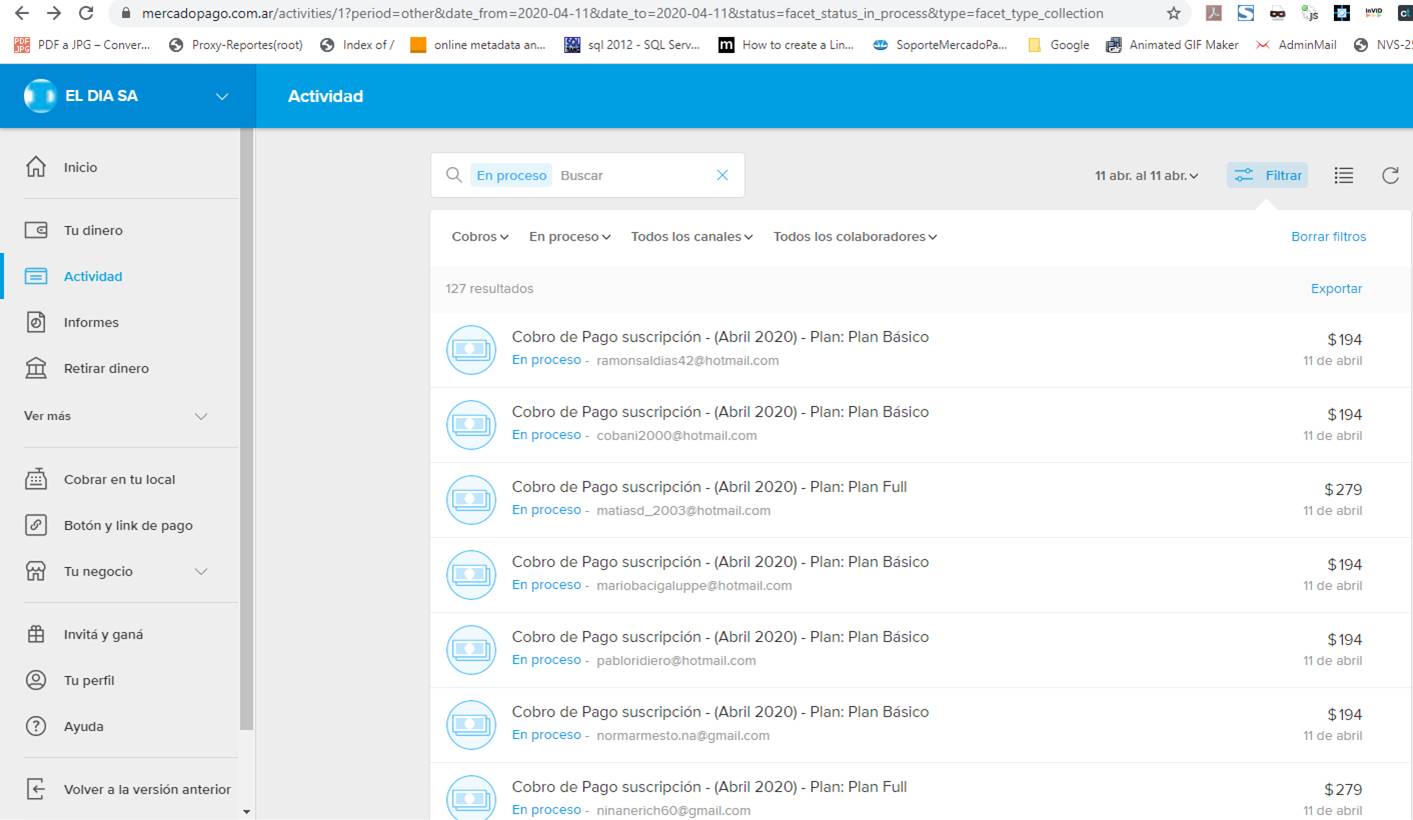Click the 'Borrar filtros' link
The image size is (1413, 820).
(1328, 237)
